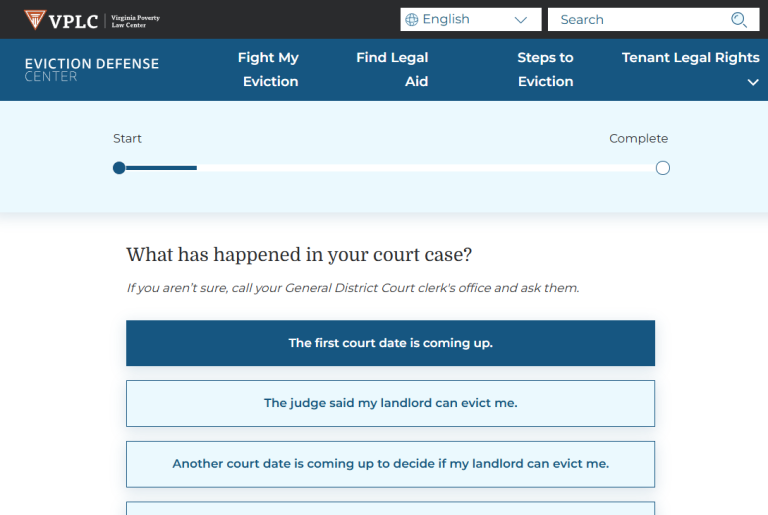Open the Find Legal Aid menu item
Screen dimensions: 768x515
(392, 69)
